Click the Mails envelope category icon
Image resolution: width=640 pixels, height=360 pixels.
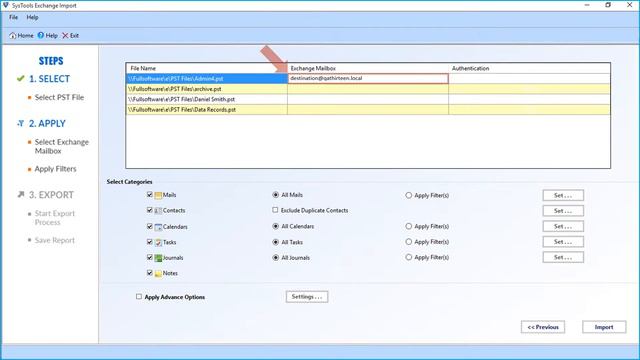(x=158, y=195)
